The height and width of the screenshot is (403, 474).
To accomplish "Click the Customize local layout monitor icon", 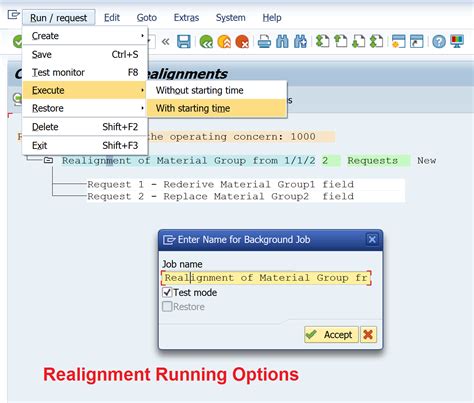I will 457,41.
